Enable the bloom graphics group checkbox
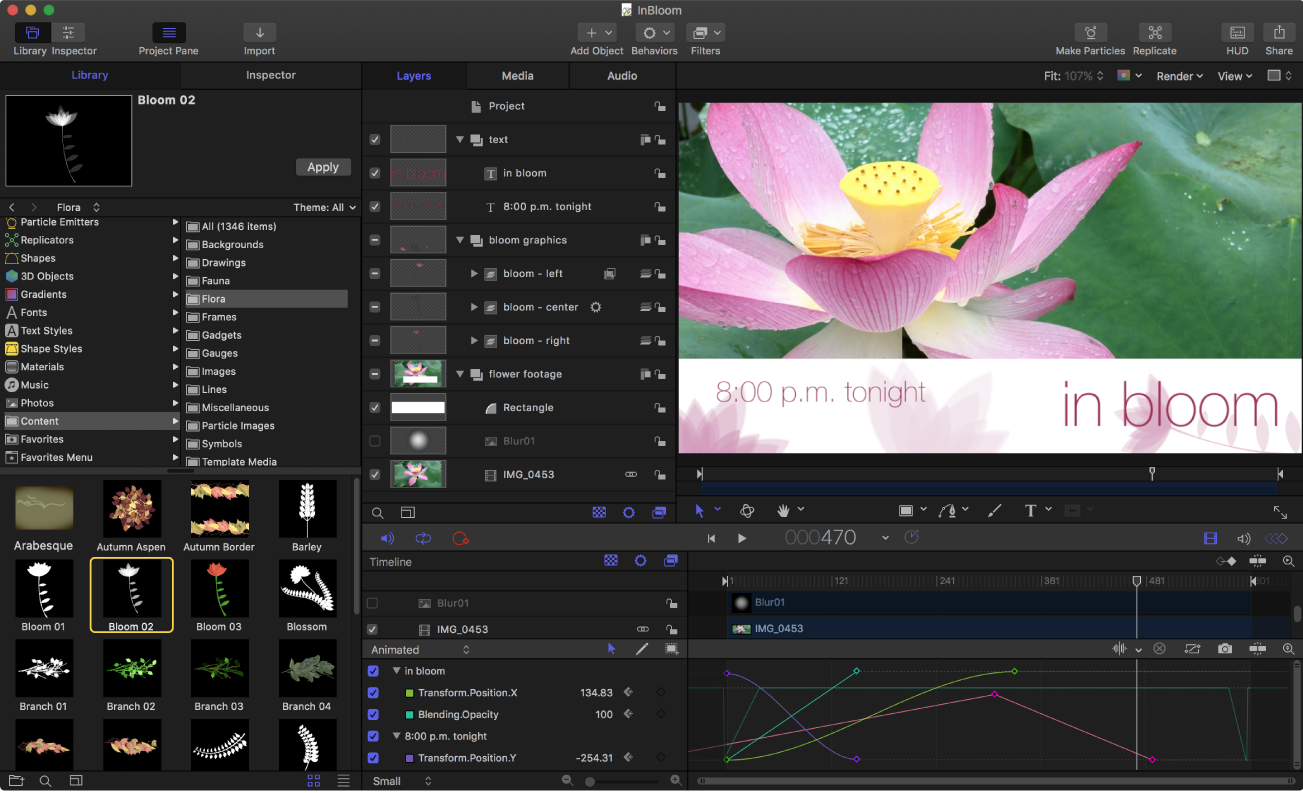This screenshot has height=793, width=1303. [x=374, y=239]
